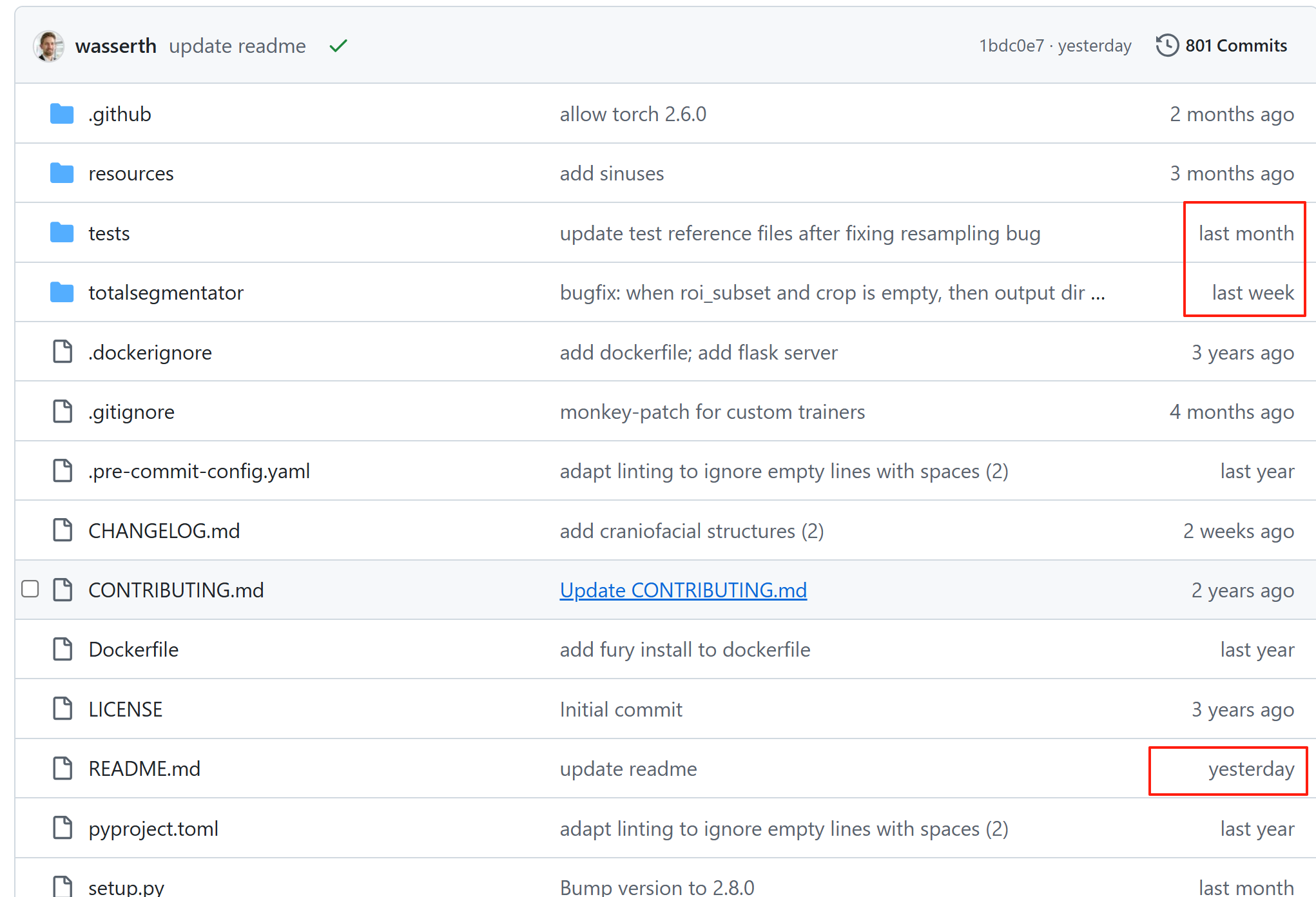Click the .github folder icon
The image size is (1316, 897).
tap(62, 114)
